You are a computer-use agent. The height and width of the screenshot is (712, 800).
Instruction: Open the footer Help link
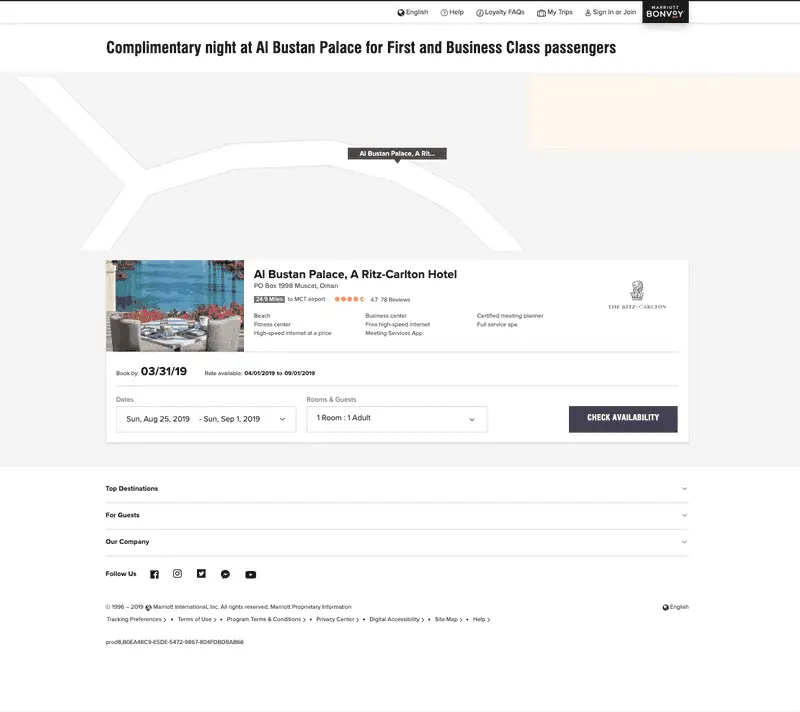pyautogui.click(x=481, y=619)
